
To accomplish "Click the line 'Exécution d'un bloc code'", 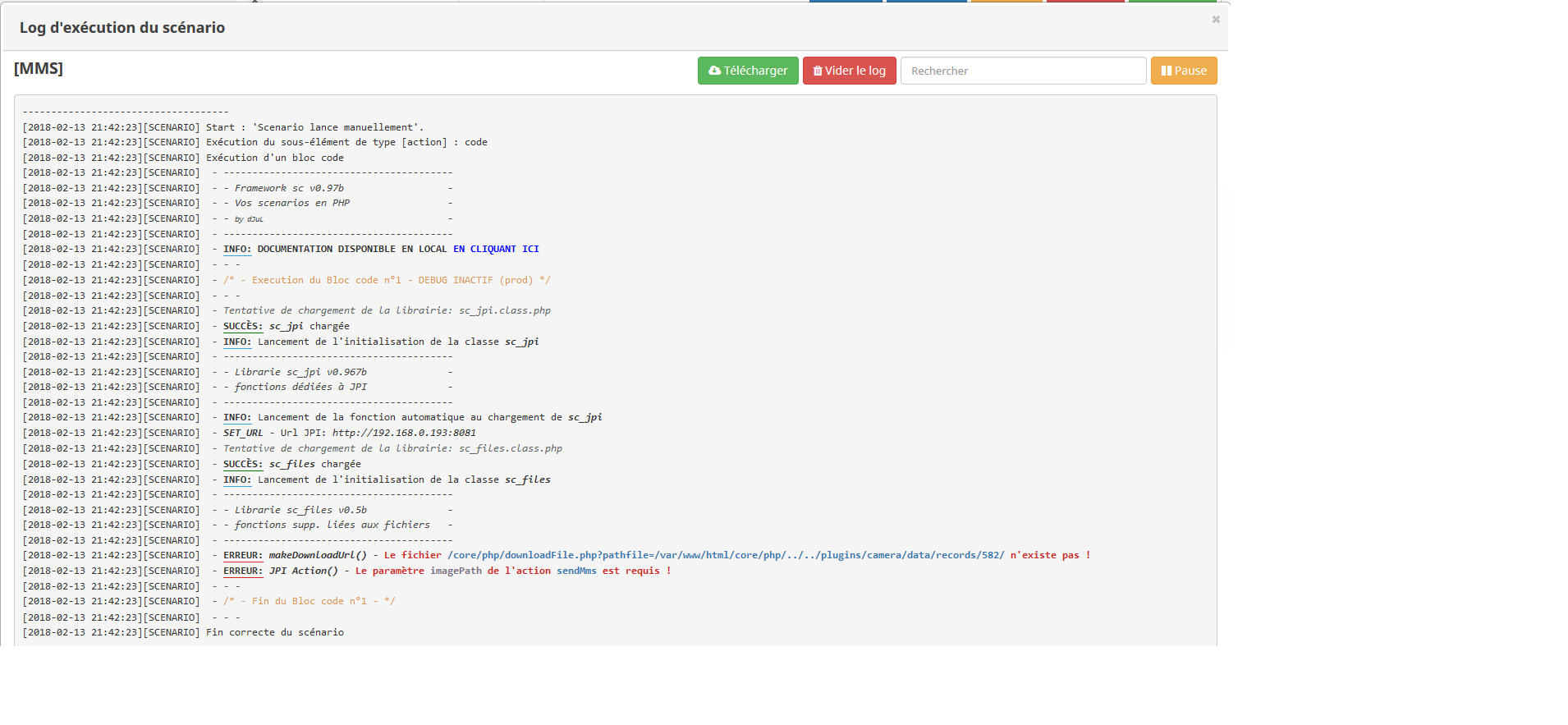I will click(183, 158).
